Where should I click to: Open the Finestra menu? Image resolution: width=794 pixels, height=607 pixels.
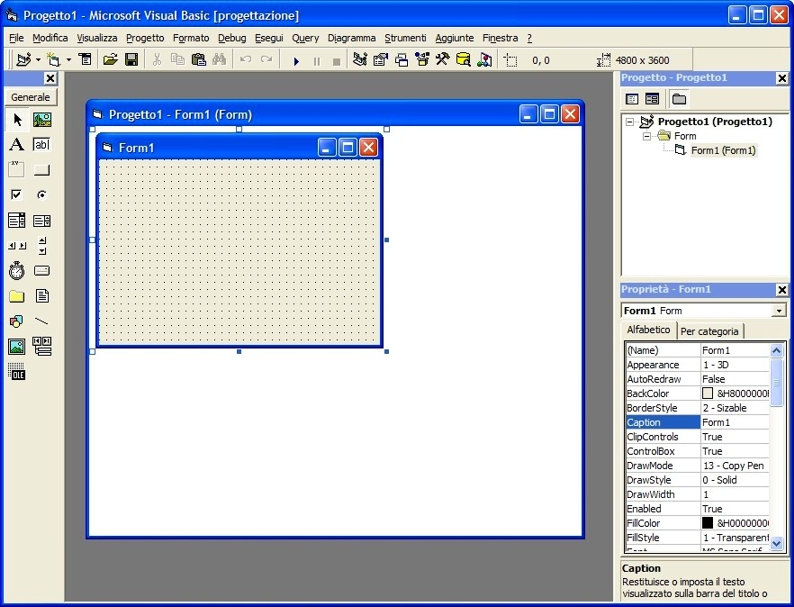500,38
